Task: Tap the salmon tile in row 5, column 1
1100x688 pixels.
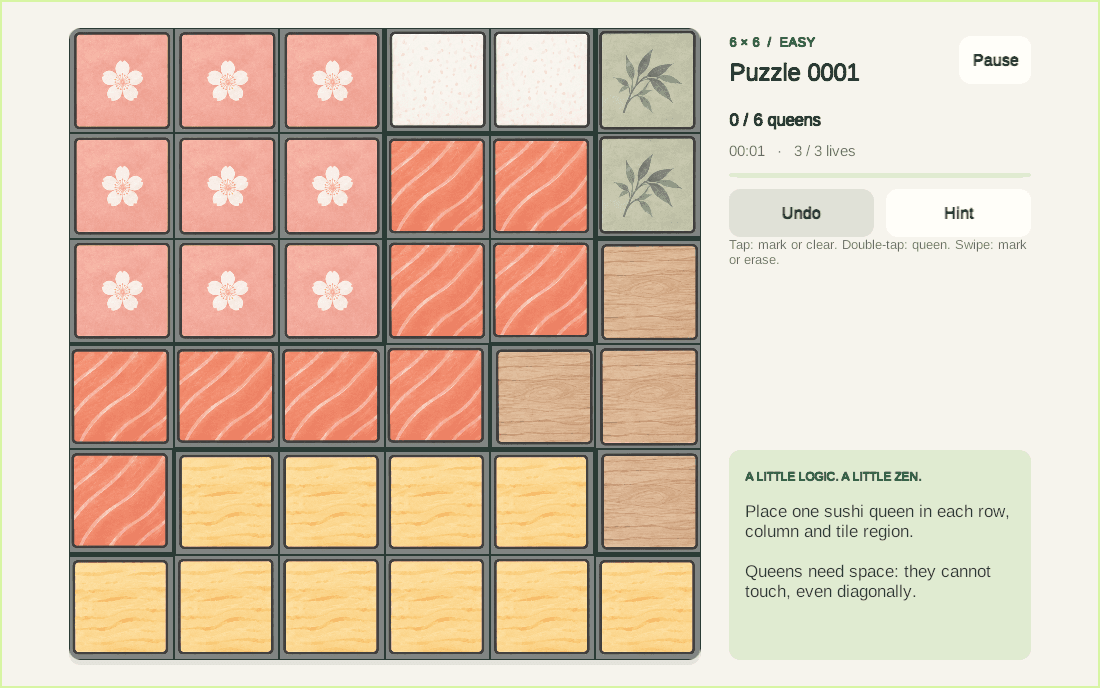Action: coord(120,501)
